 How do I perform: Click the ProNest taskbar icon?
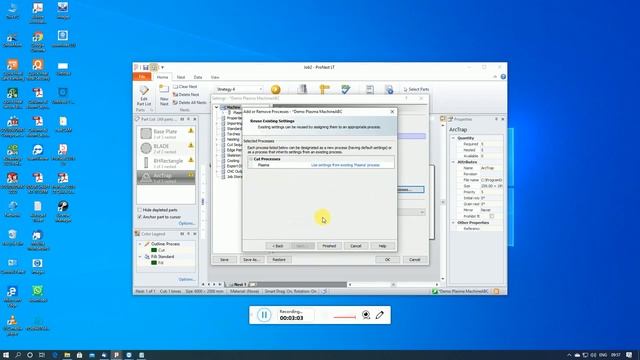click(x=116, y=355)
